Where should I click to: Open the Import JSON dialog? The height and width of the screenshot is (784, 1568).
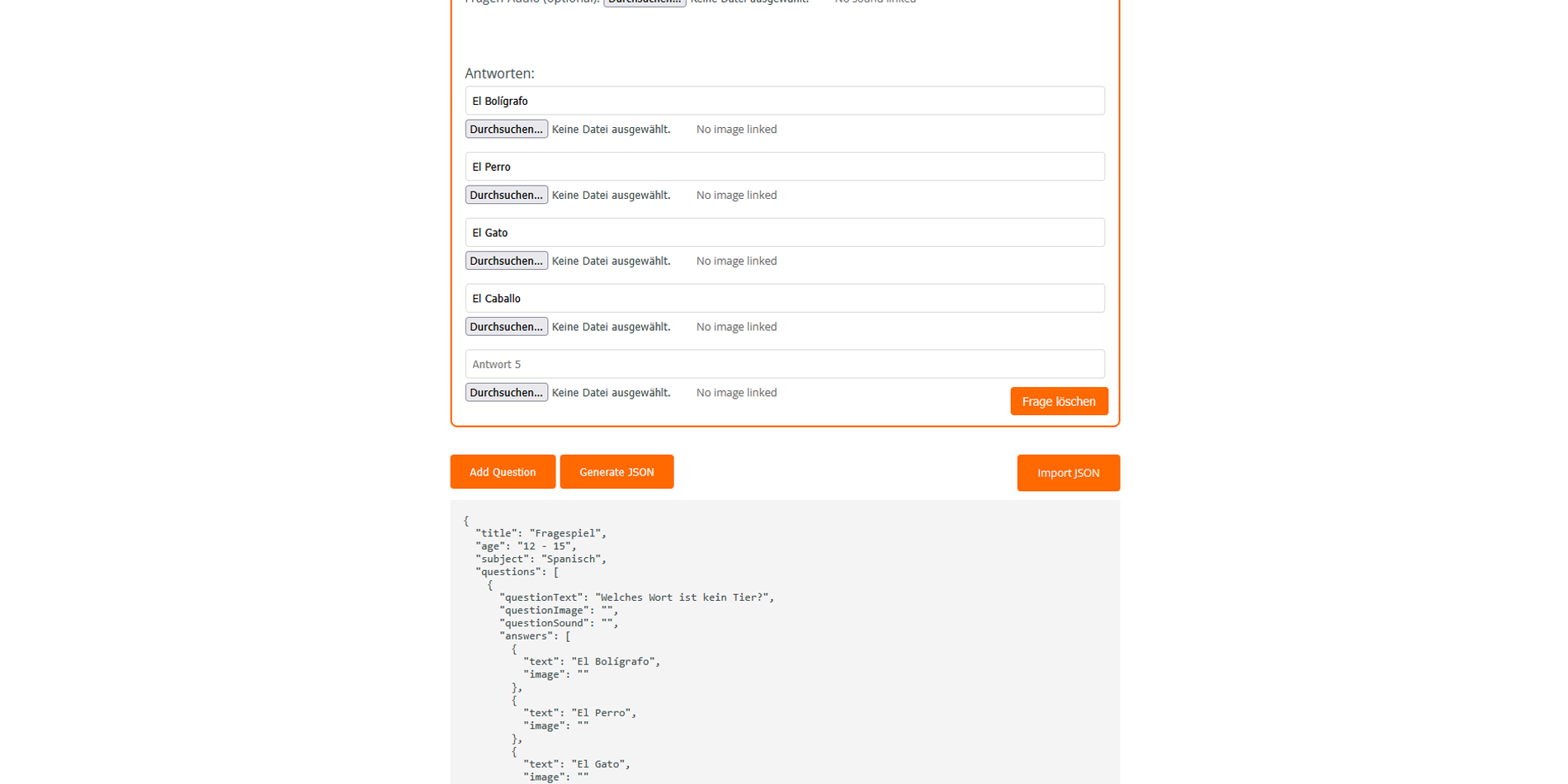tap(1068, 473)
